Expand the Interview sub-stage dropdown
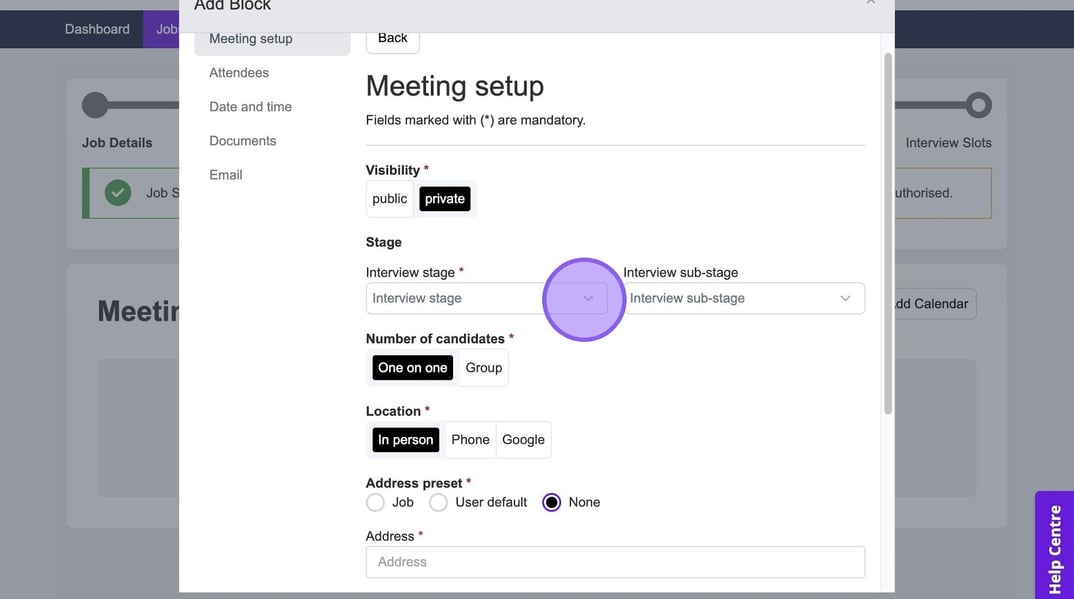Image resolution: width=1074 pixels, height=599 pixels. [743, 298]
